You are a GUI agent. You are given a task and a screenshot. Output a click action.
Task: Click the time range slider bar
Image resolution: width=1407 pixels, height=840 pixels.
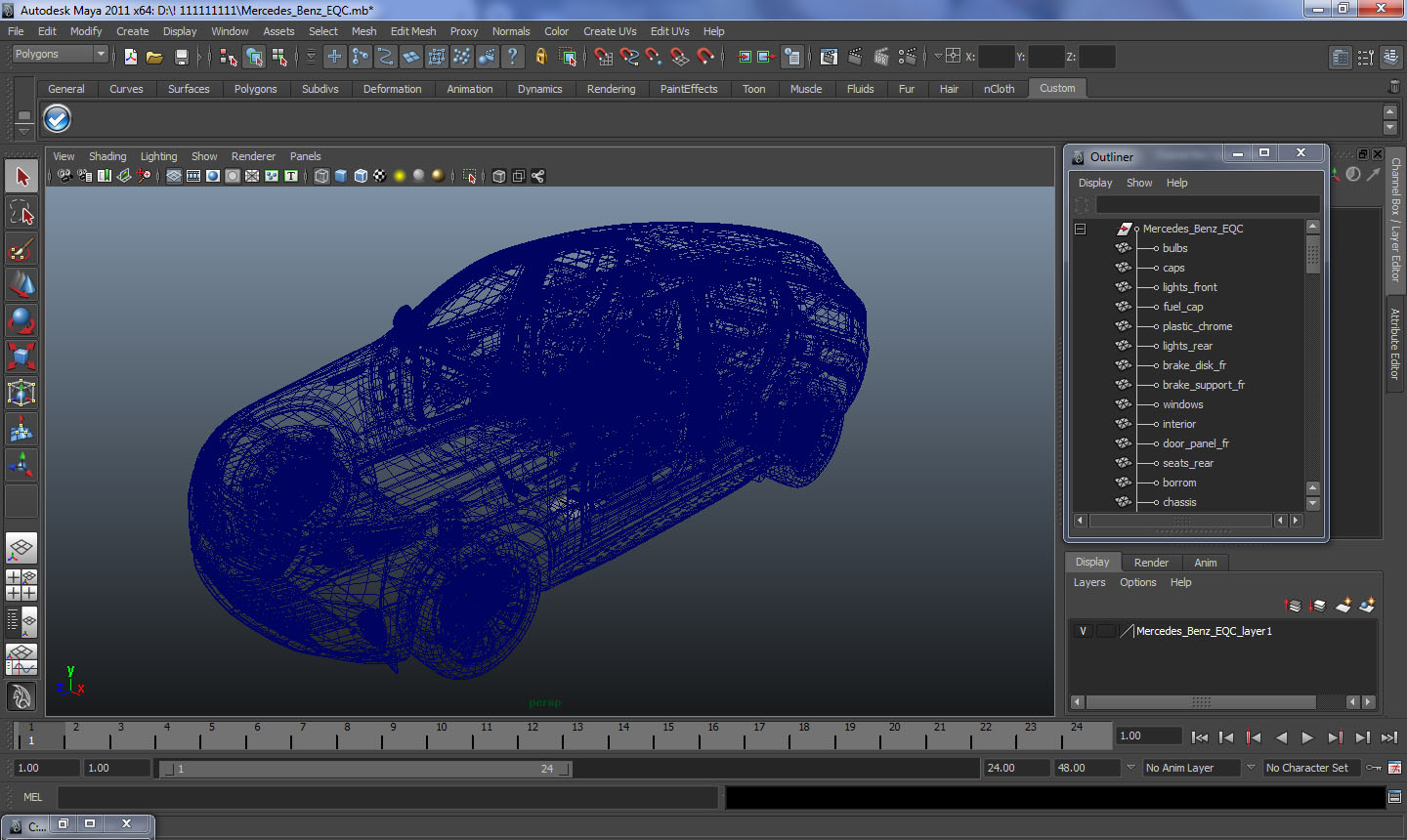(x=366, y=769)
